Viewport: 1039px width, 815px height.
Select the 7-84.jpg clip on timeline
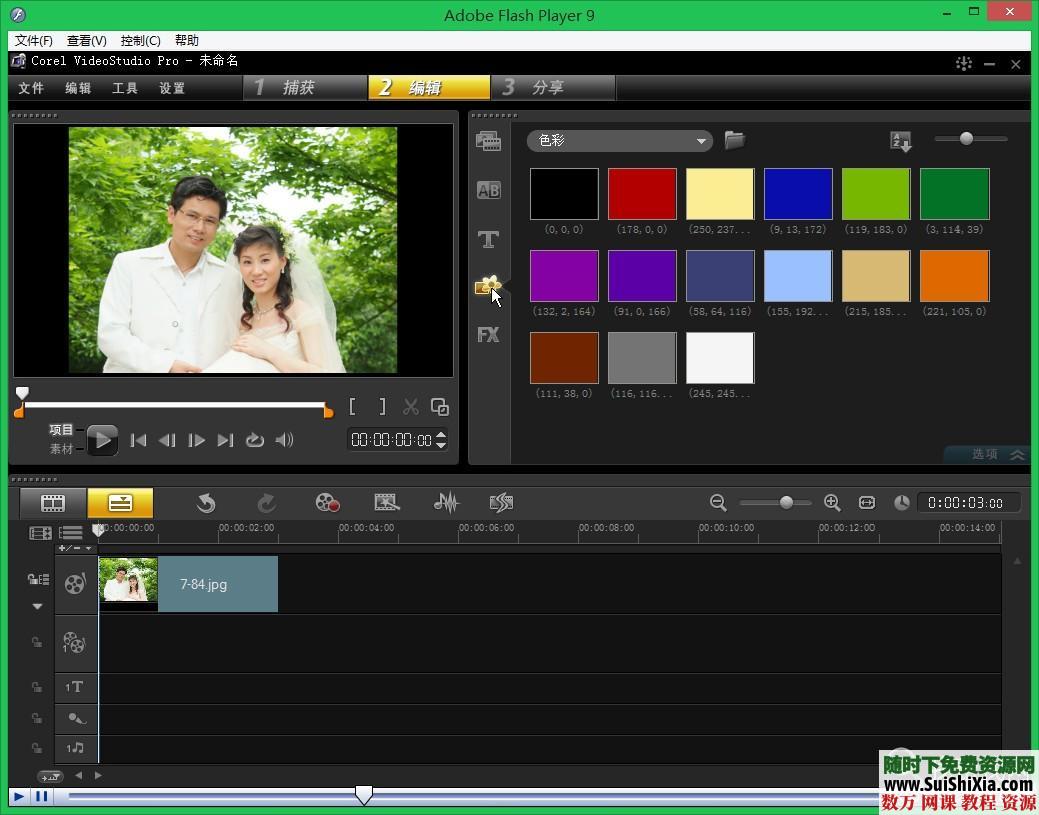point(203,585)
